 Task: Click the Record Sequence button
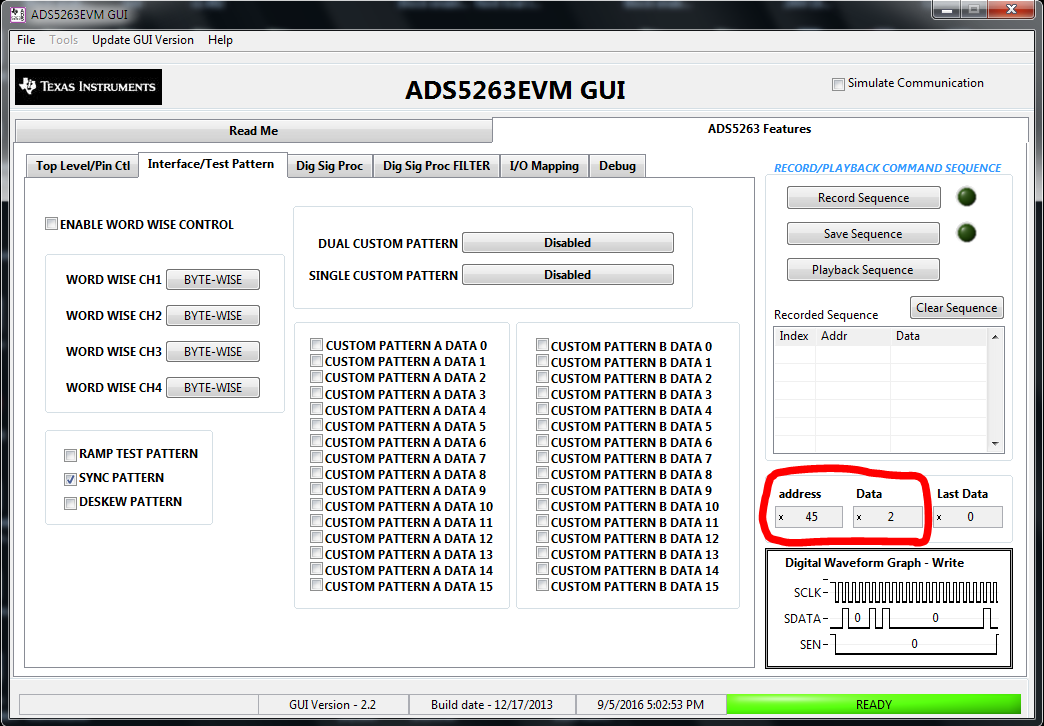pos(864,198)
